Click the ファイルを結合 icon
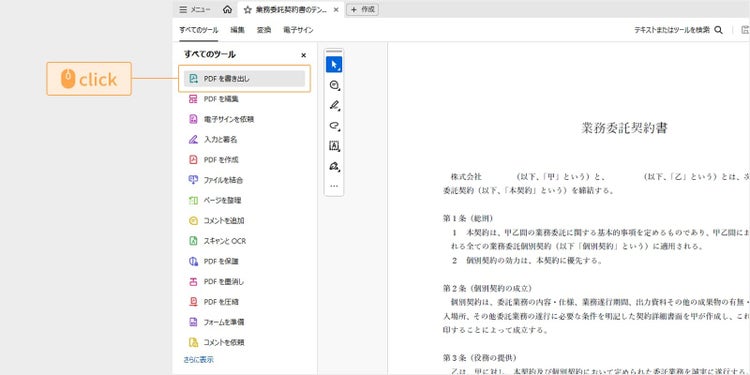Image resolution: width=750 pixels, height=375 pixels. [x=193, y=180]
